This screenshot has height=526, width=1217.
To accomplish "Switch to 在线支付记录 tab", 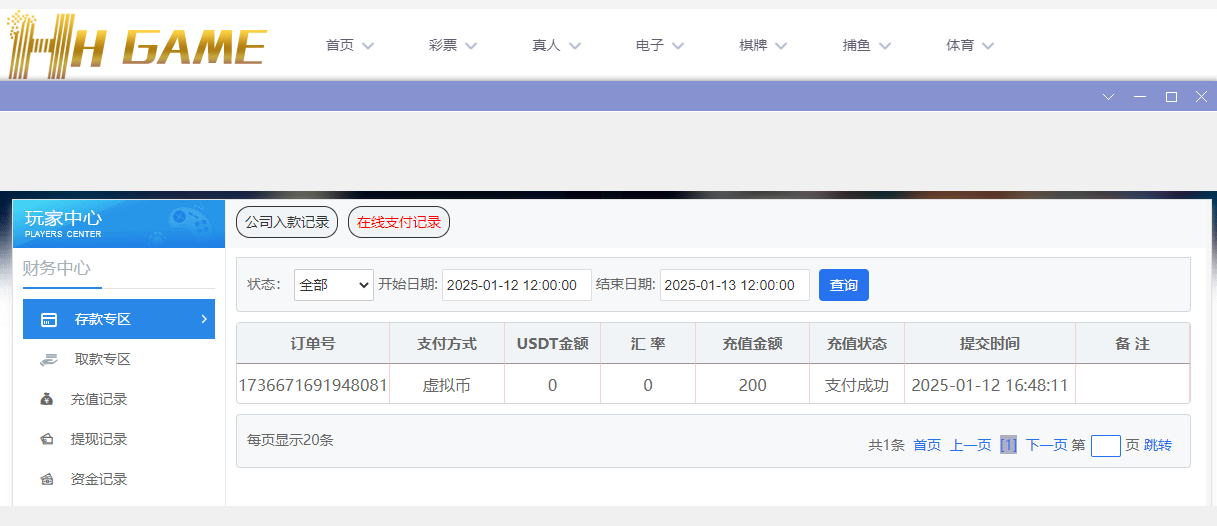I will tap(399, 222).
